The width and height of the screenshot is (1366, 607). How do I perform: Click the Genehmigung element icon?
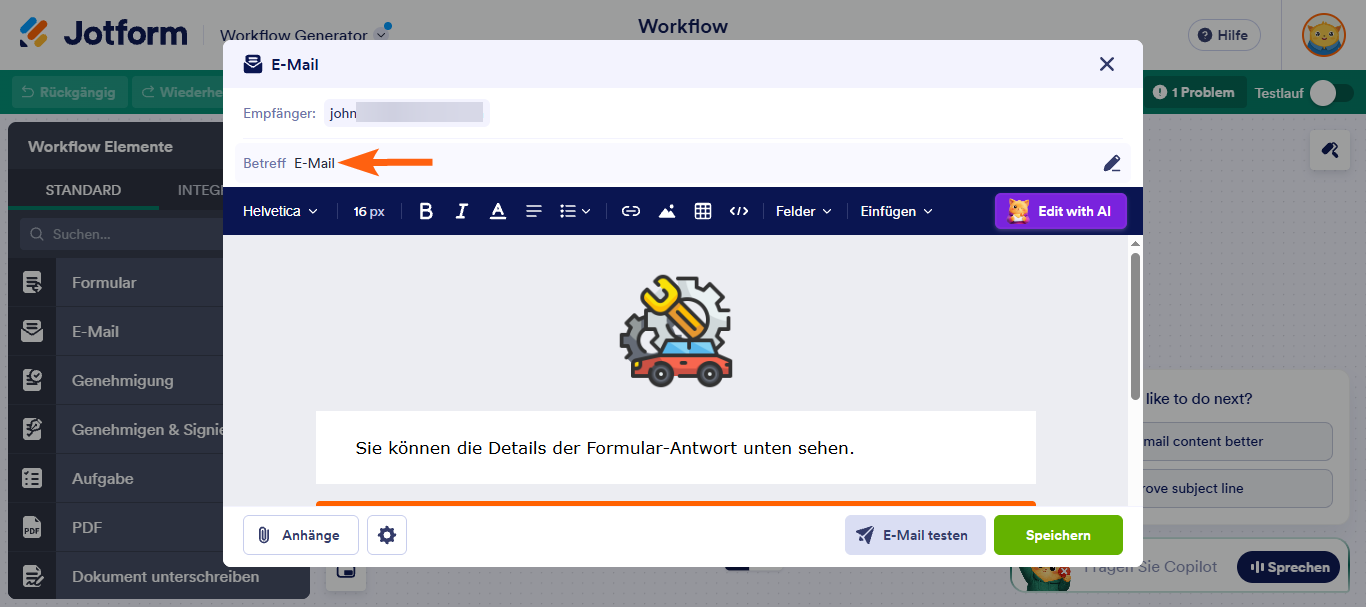pos(33,381)
